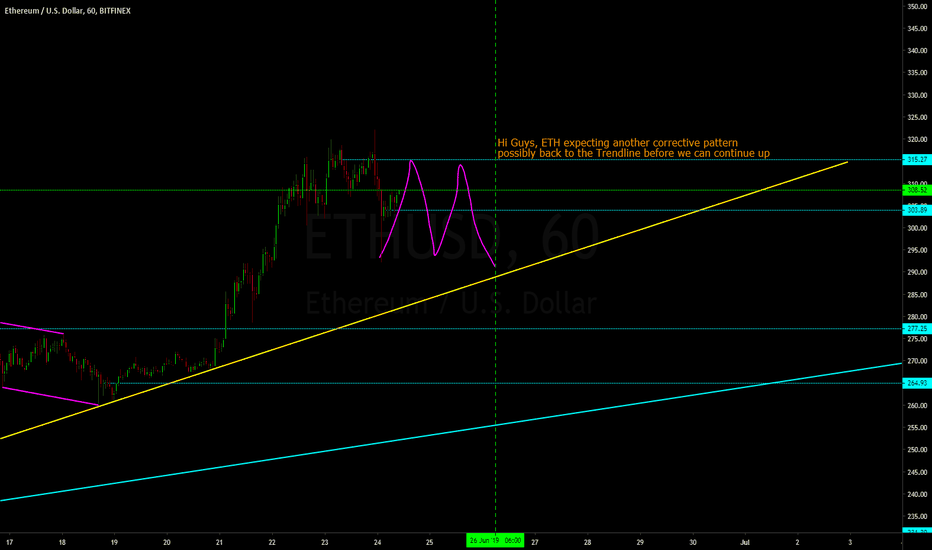Click date 30 on the time axis
Screen dimensions: 932x550
693,542
